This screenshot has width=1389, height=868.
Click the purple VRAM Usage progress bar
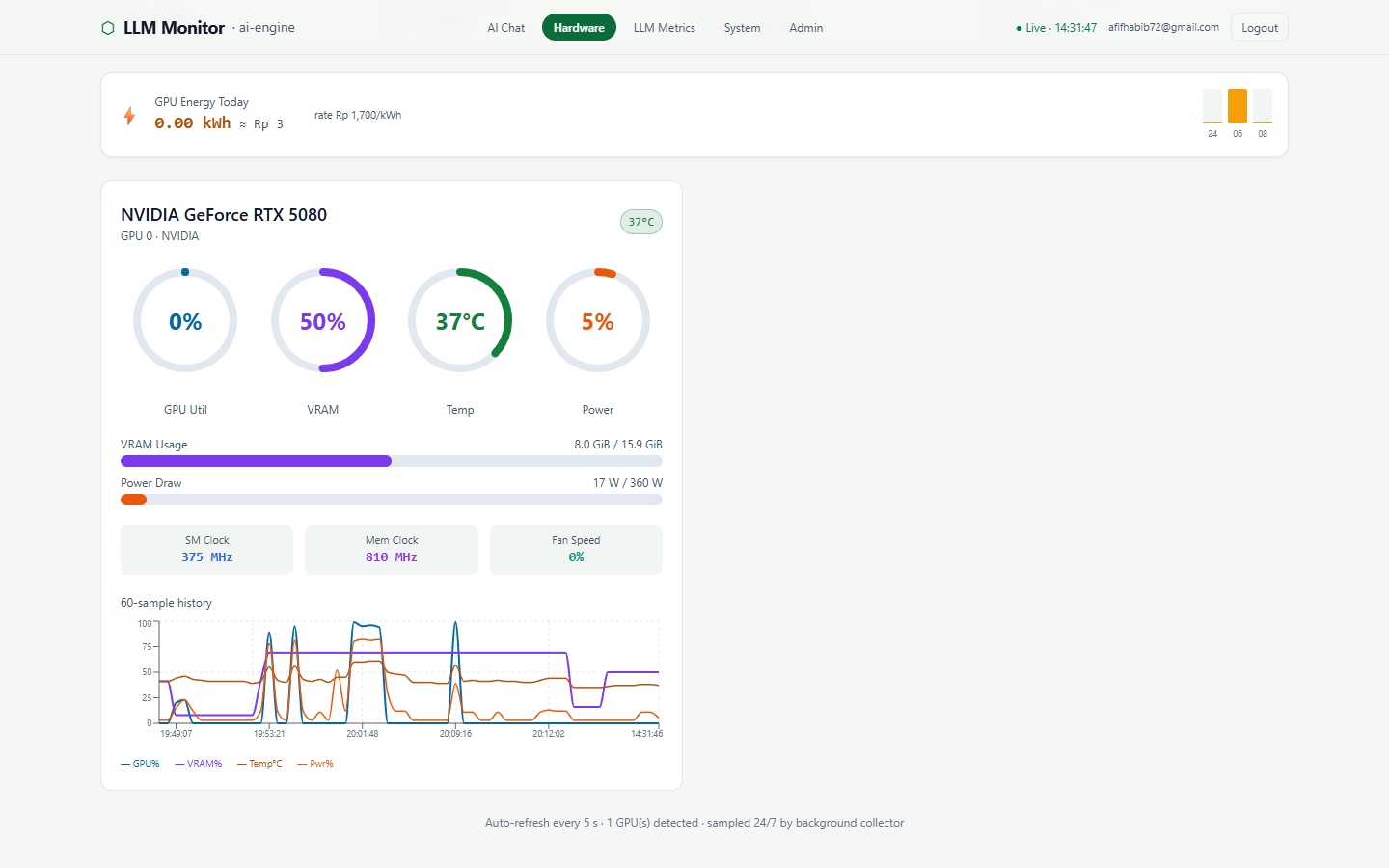(392, 461)
